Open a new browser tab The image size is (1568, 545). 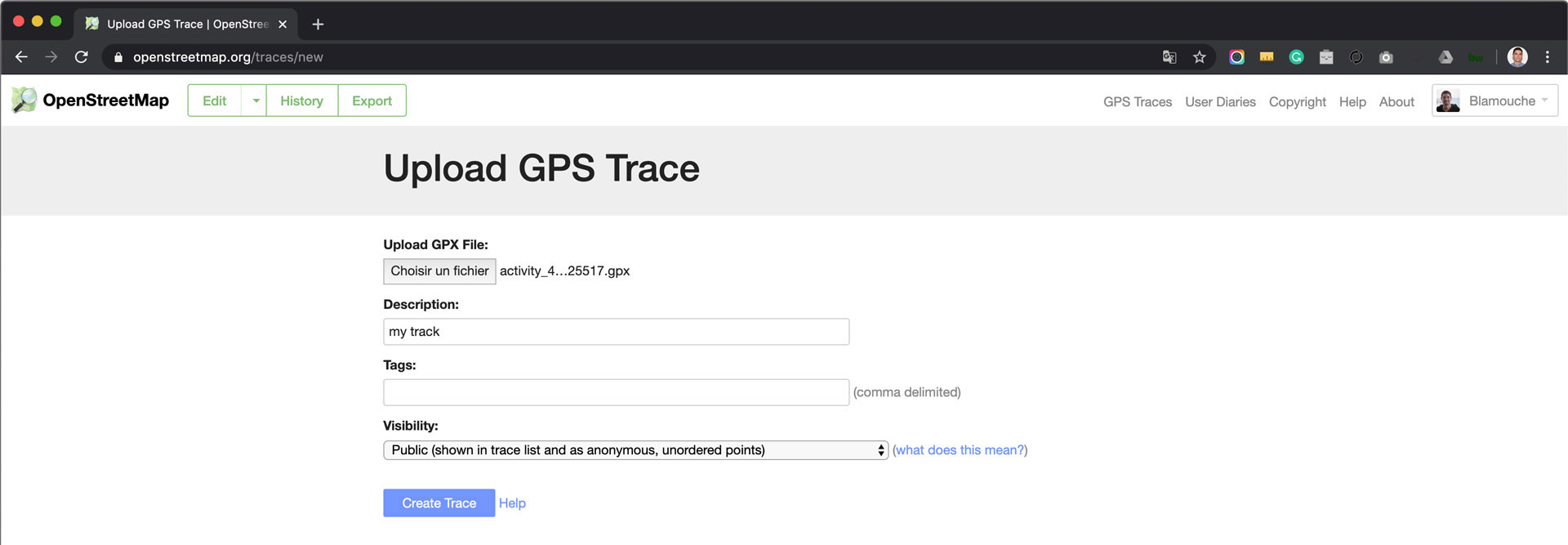click(x=318, y=25)
